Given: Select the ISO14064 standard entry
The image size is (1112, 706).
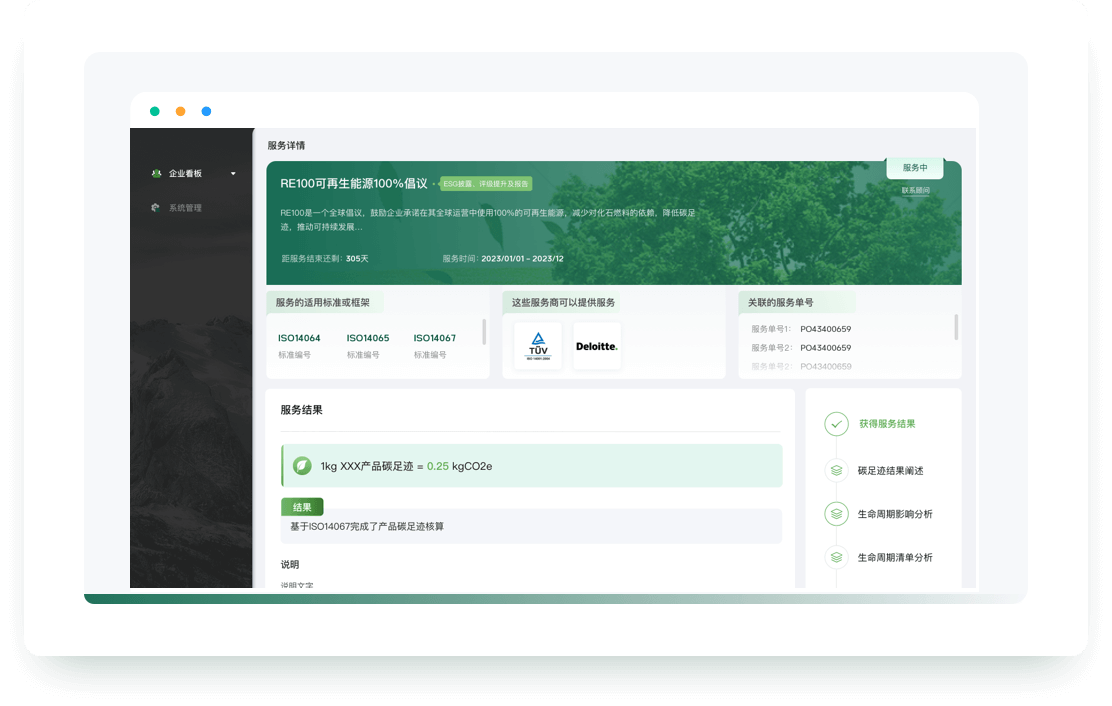Looking at the screenshot, I should [299, 338].
